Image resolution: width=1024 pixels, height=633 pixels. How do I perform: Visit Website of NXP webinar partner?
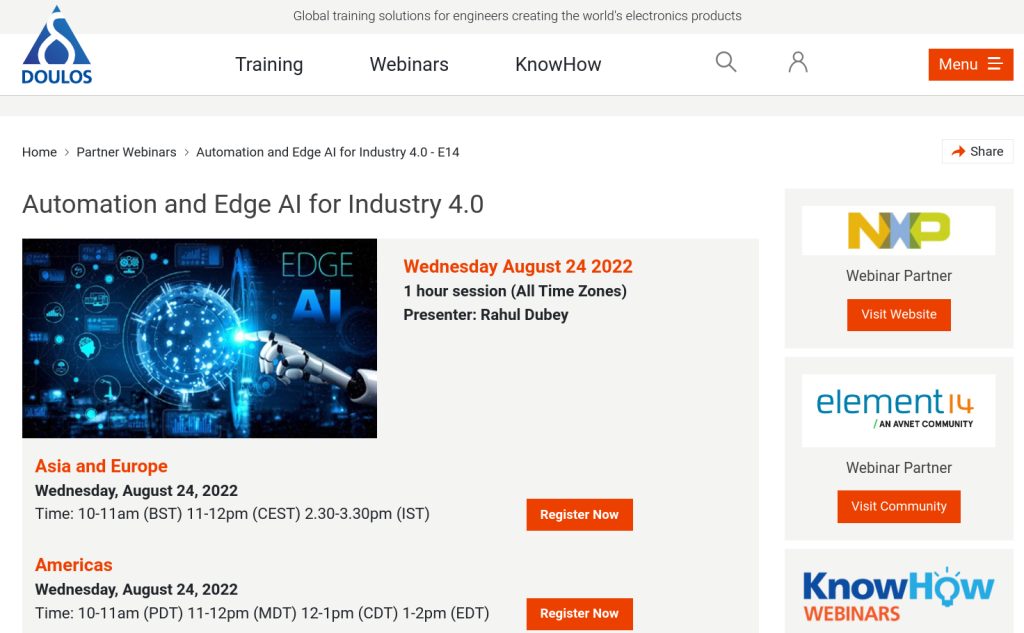coord(898,314)
